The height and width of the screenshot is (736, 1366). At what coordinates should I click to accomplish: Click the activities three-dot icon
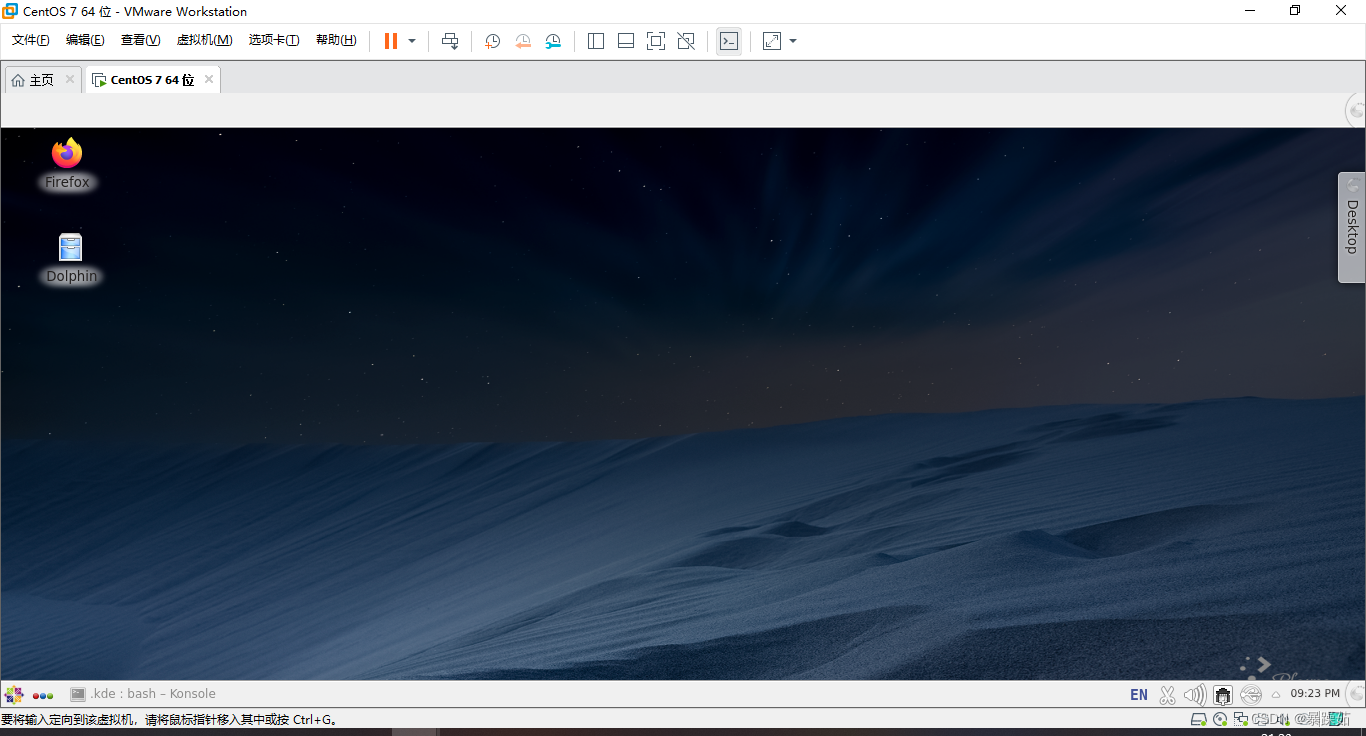click(x=43, y=695)
